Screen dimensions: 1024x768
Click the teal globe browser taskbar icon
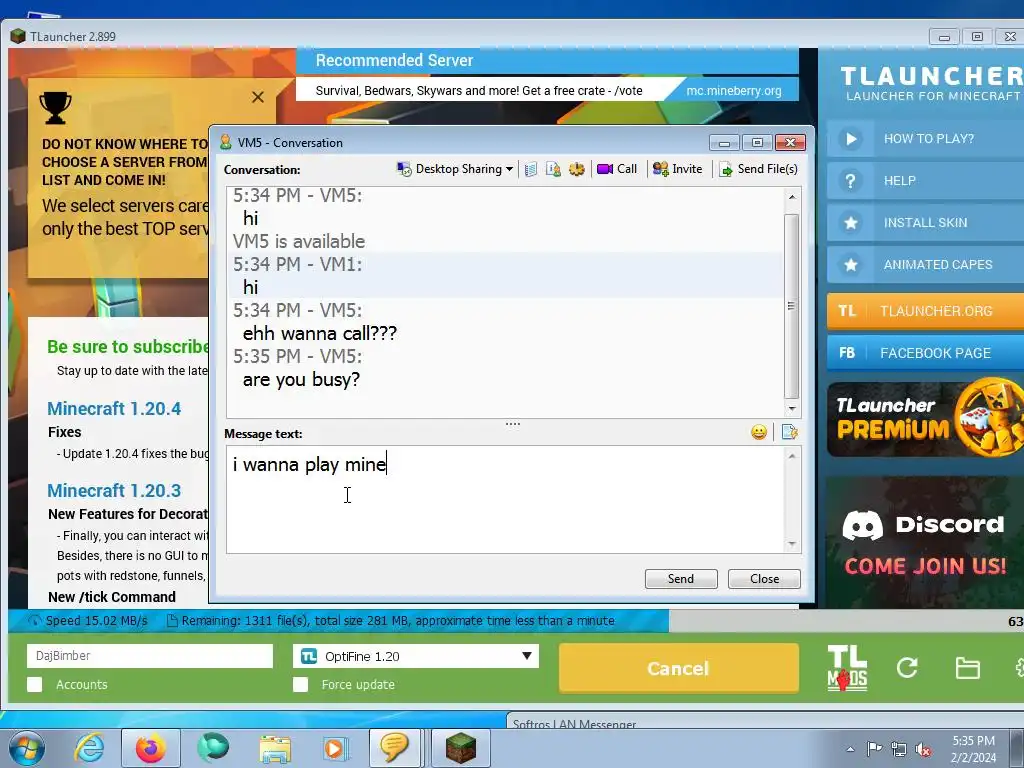point(213,748)
